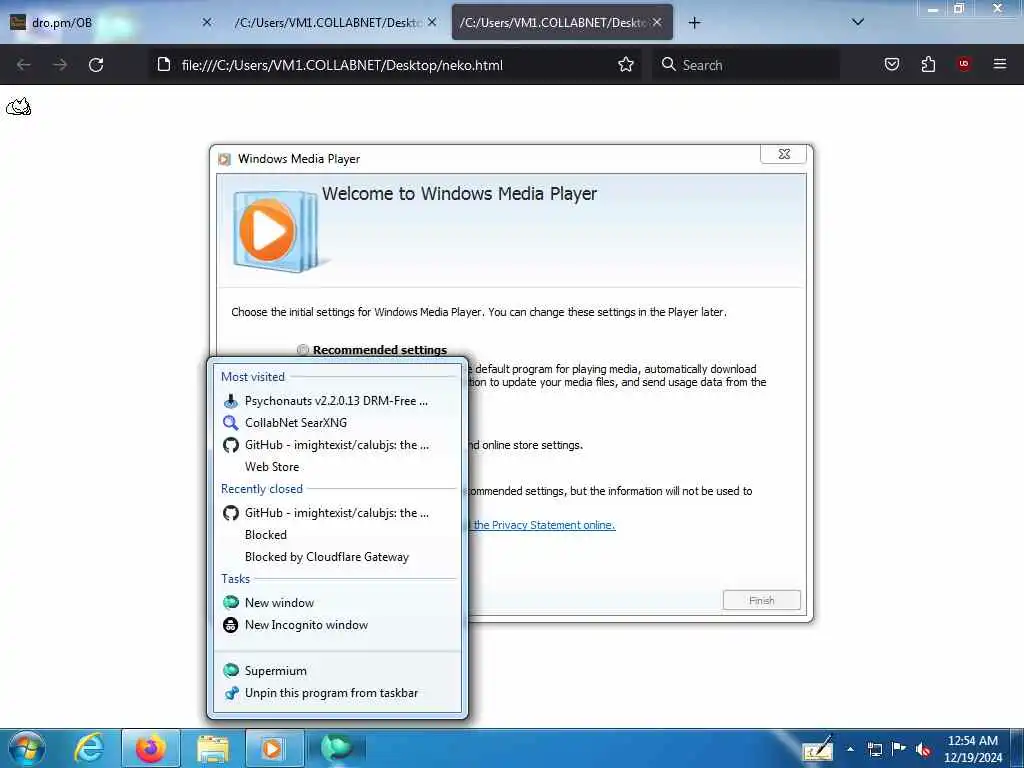The width and height of the screenshot is (1024, 768).
Task: Click the incognito icon in jump list
Action: click(x=231, y=625)
